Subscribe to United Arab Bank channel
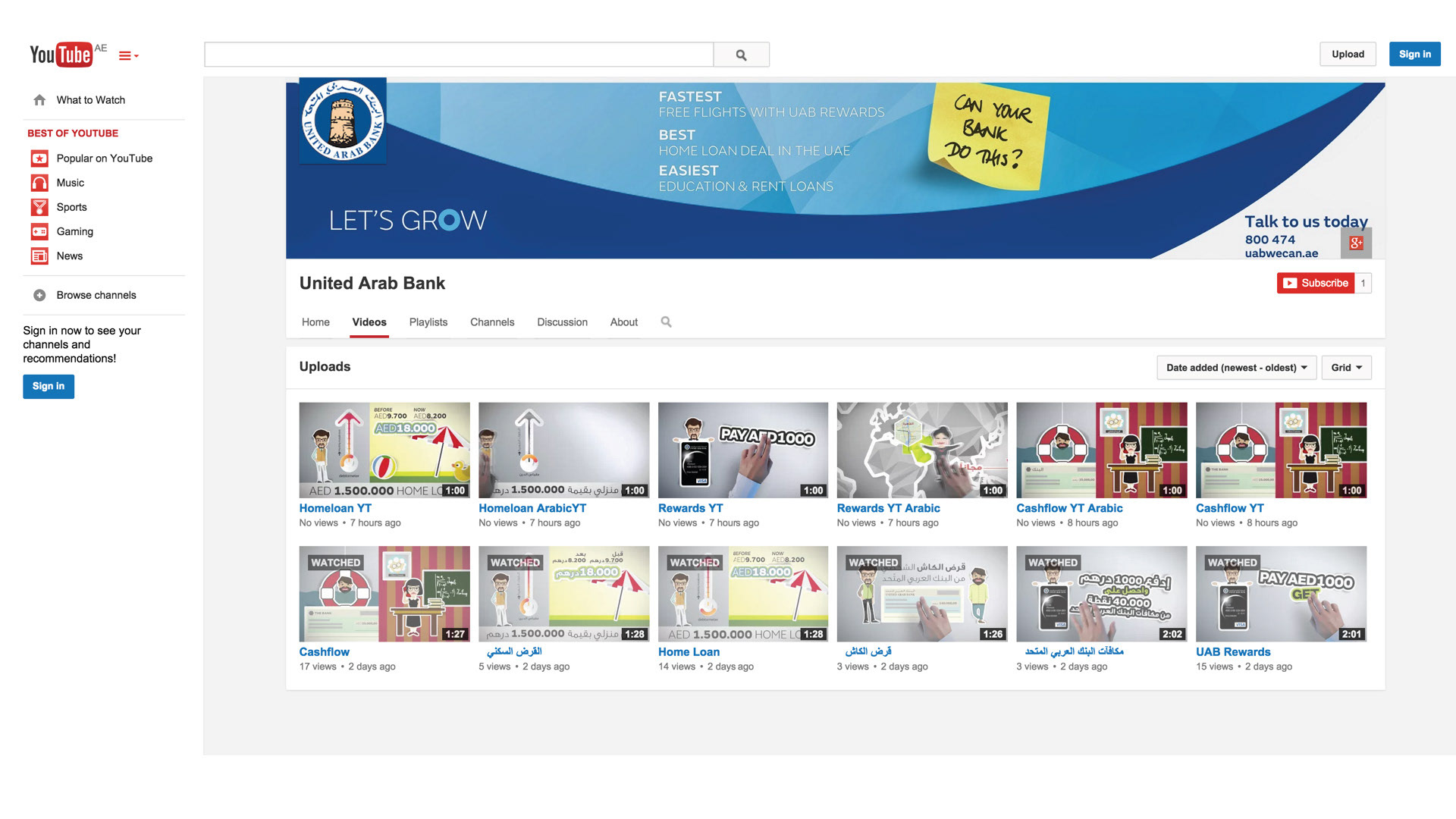1456x819 pixels. [1316, 283]
